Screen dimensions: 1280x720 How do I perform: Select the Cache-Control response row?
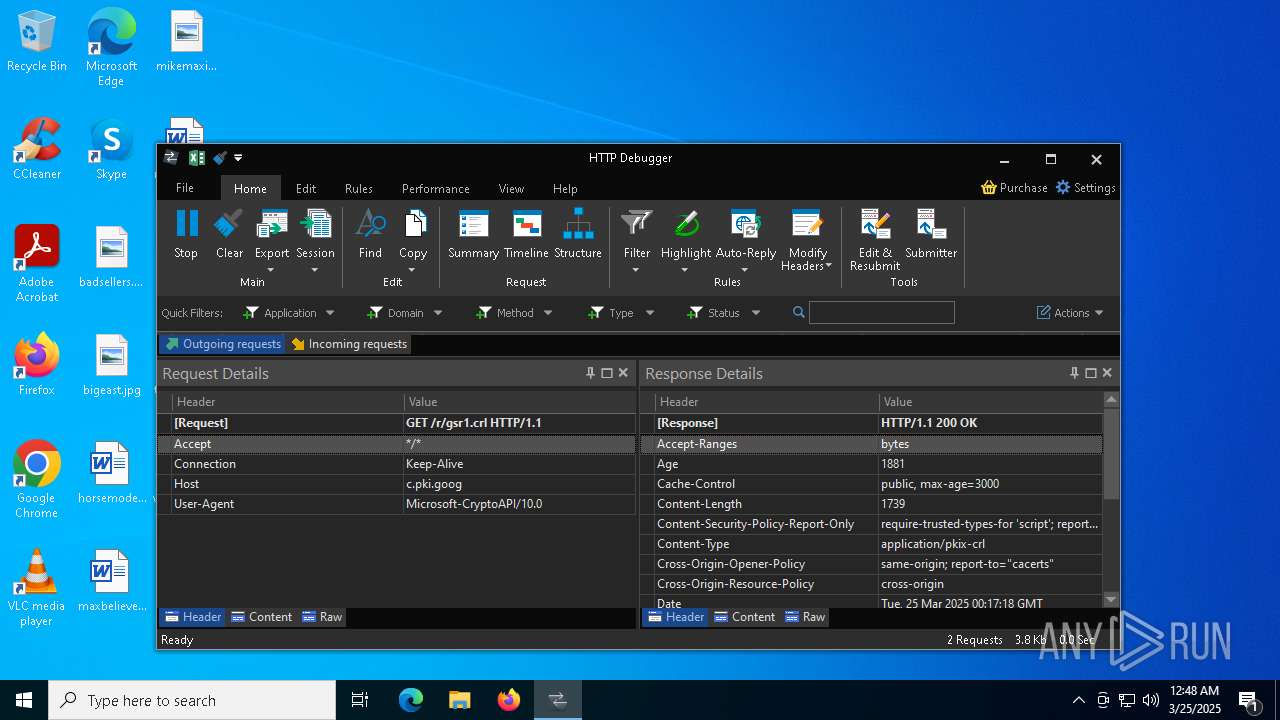point(871,484)
